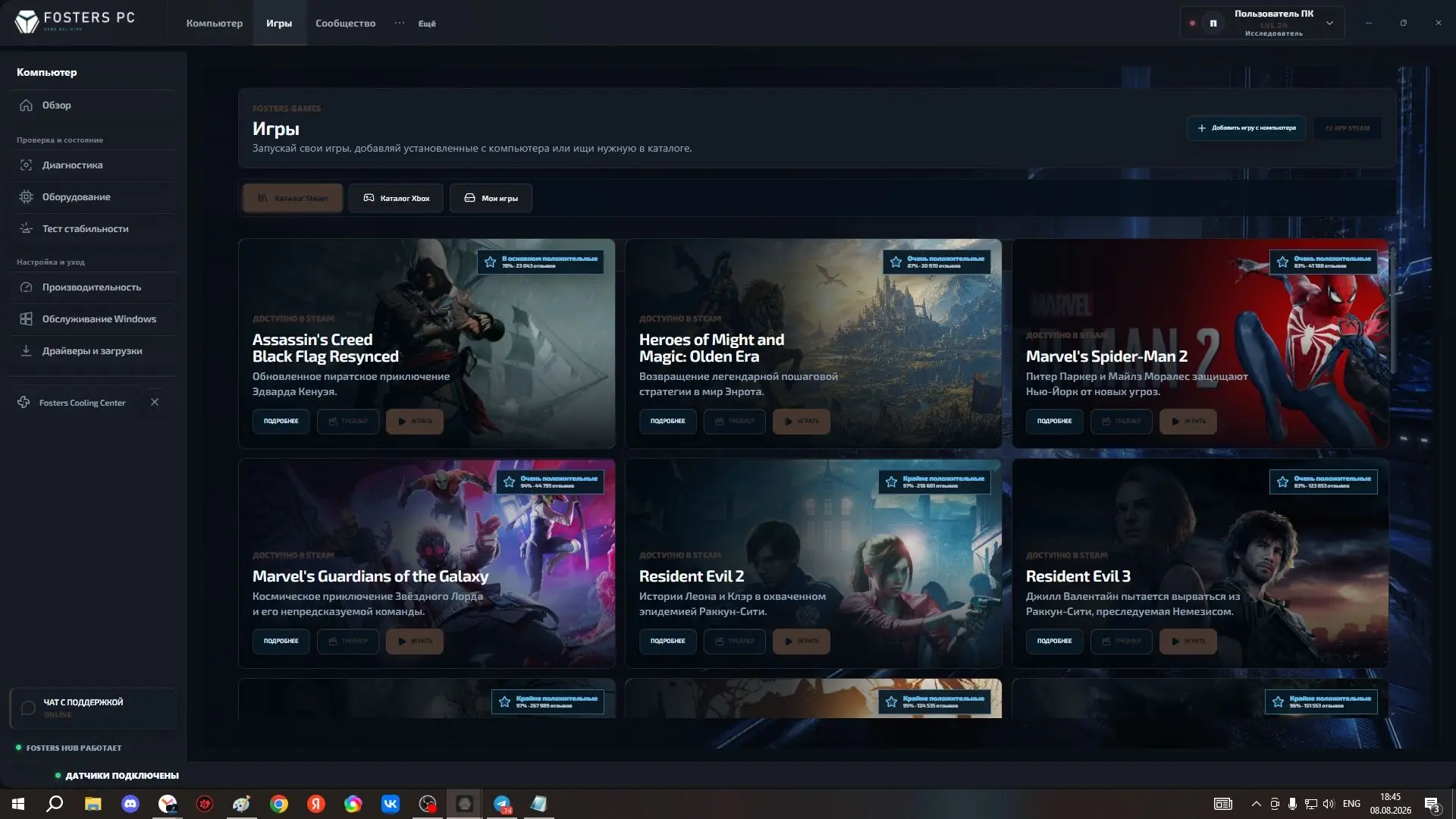Click the support chat bubble icon
This screenshot has height=819, width=1456.
click(28, 708)
